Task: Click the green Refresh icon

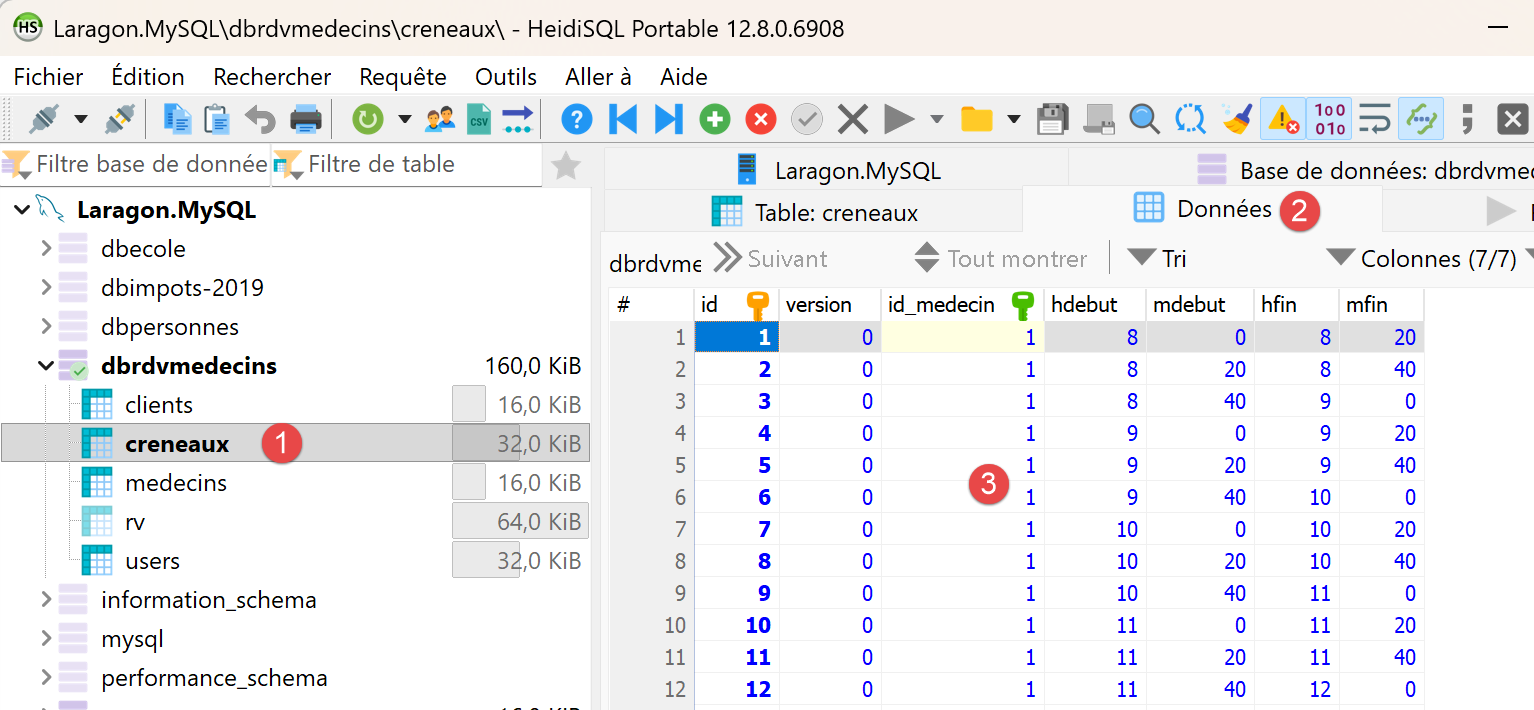Action: click(x=368, y=120)
